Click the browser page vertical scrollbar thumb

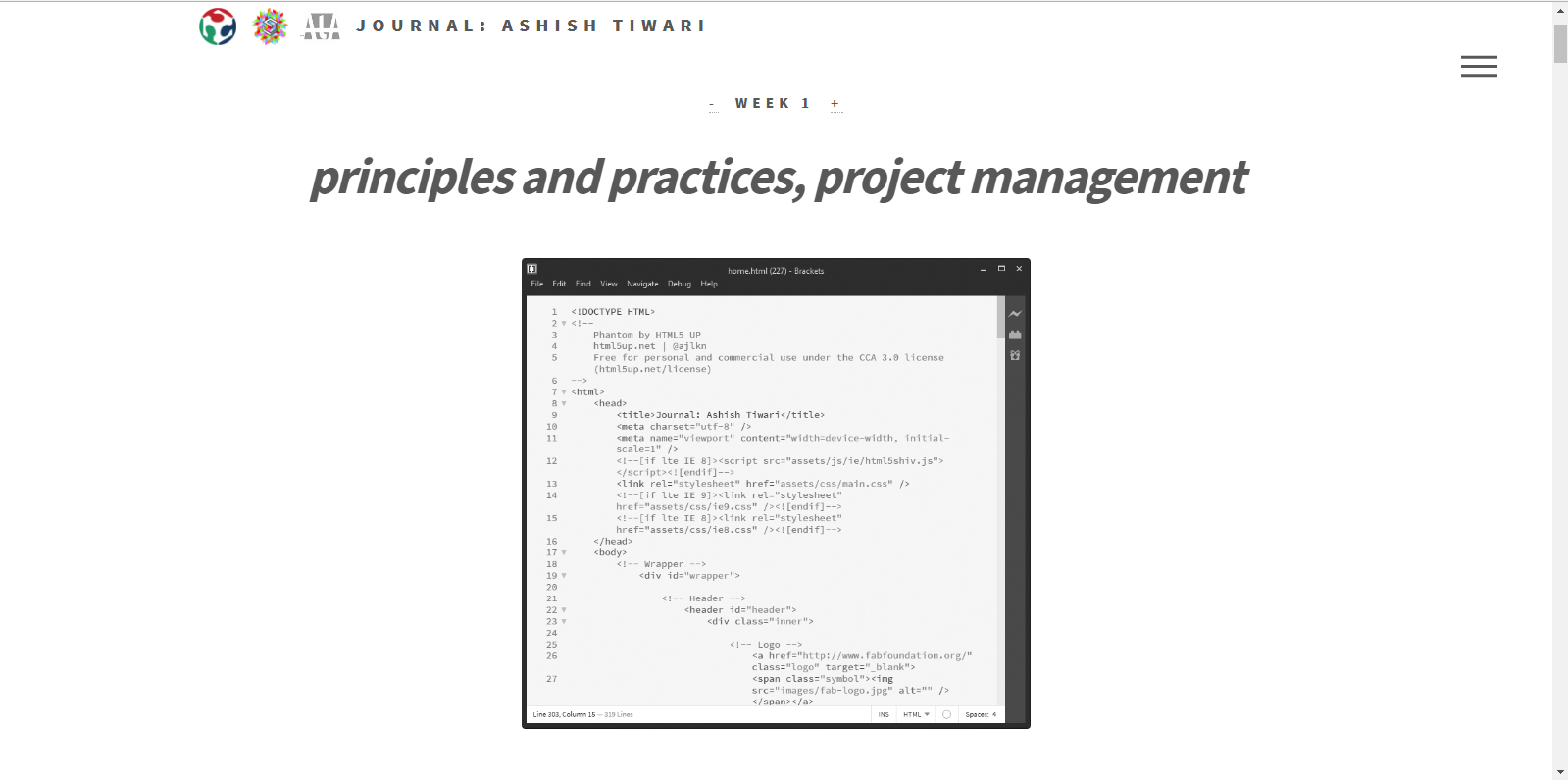coord(1560,43)
